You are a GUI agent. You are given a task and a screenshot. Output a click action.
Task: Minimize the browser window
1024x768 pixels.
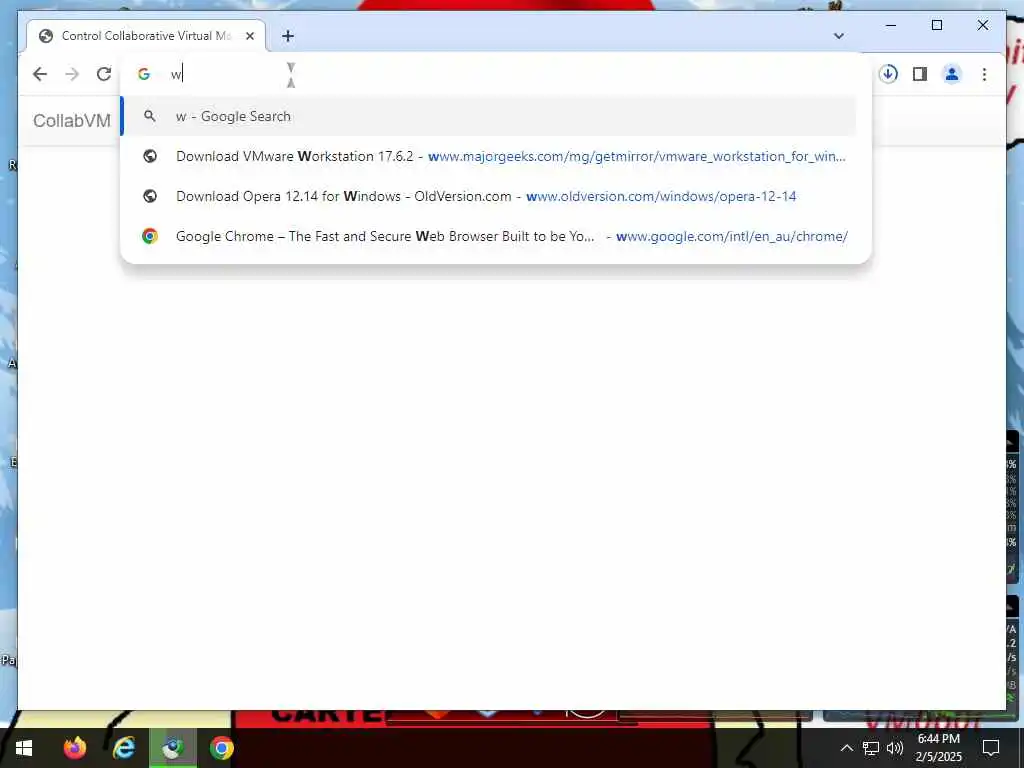(x=891, y=25)
